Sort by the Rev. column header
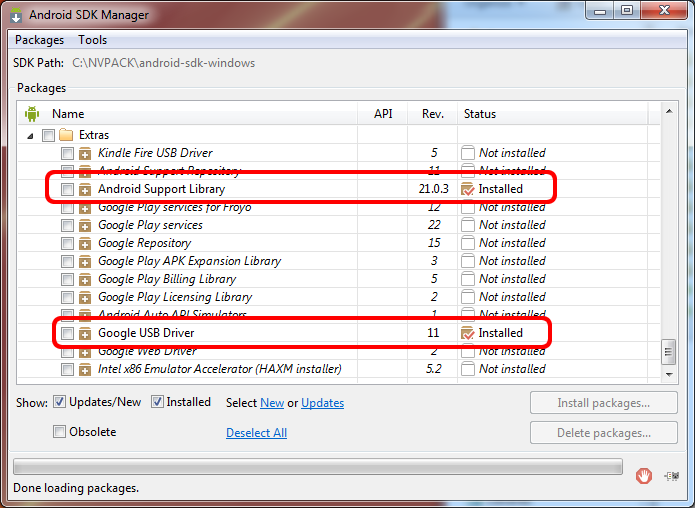The height and width of the screenshot is (508, 695). click(433, 114)
